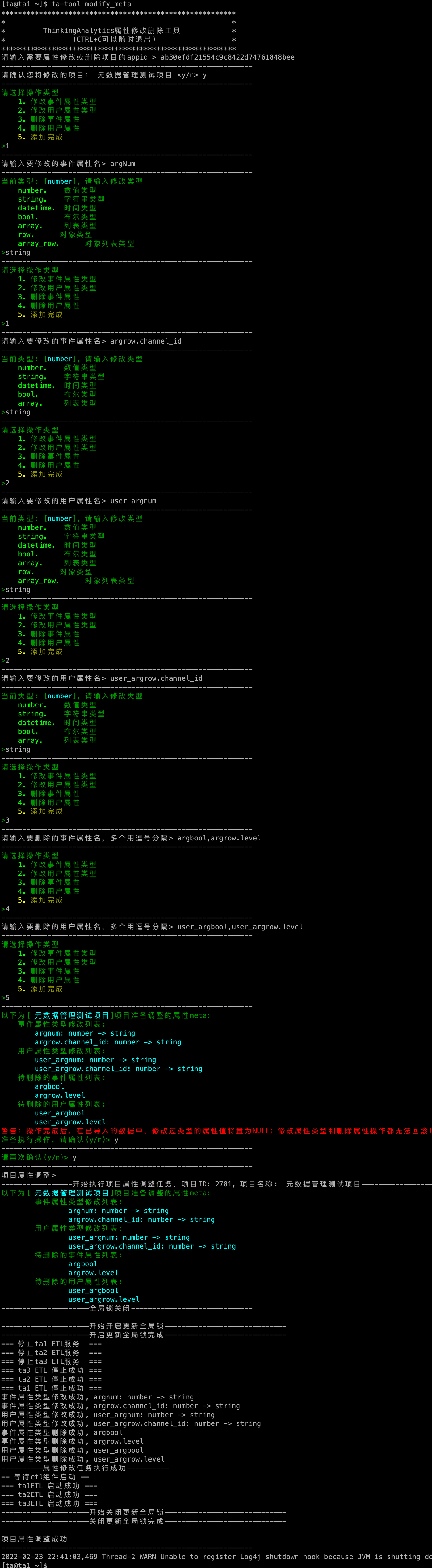Click the '=== ta3 ETL 停止成功 ===' line
The image size is (432, 1568).
[x=52, y=1371]
